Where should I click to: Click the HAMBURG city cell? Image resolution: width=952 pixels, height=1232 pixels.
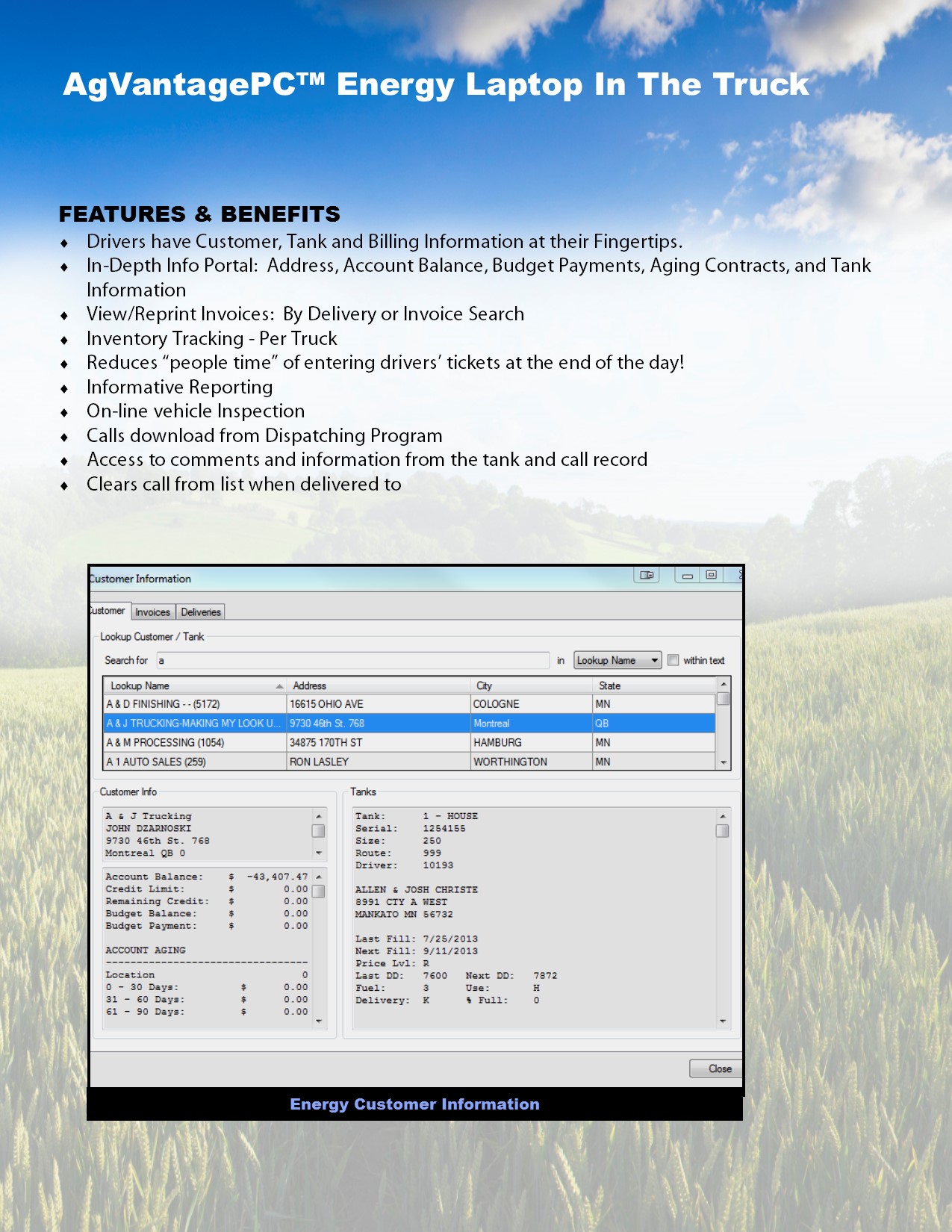pyautogui.click(x=532, y=743)
